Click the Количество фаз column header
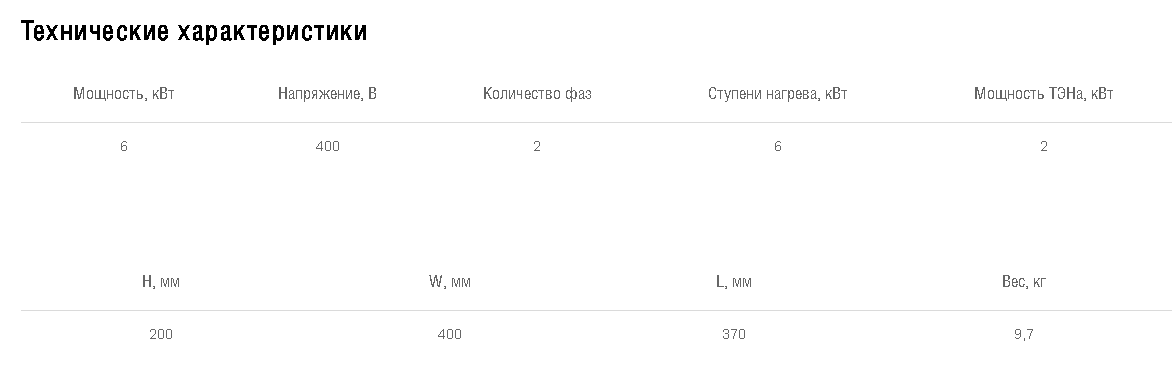 click(537, 93)
